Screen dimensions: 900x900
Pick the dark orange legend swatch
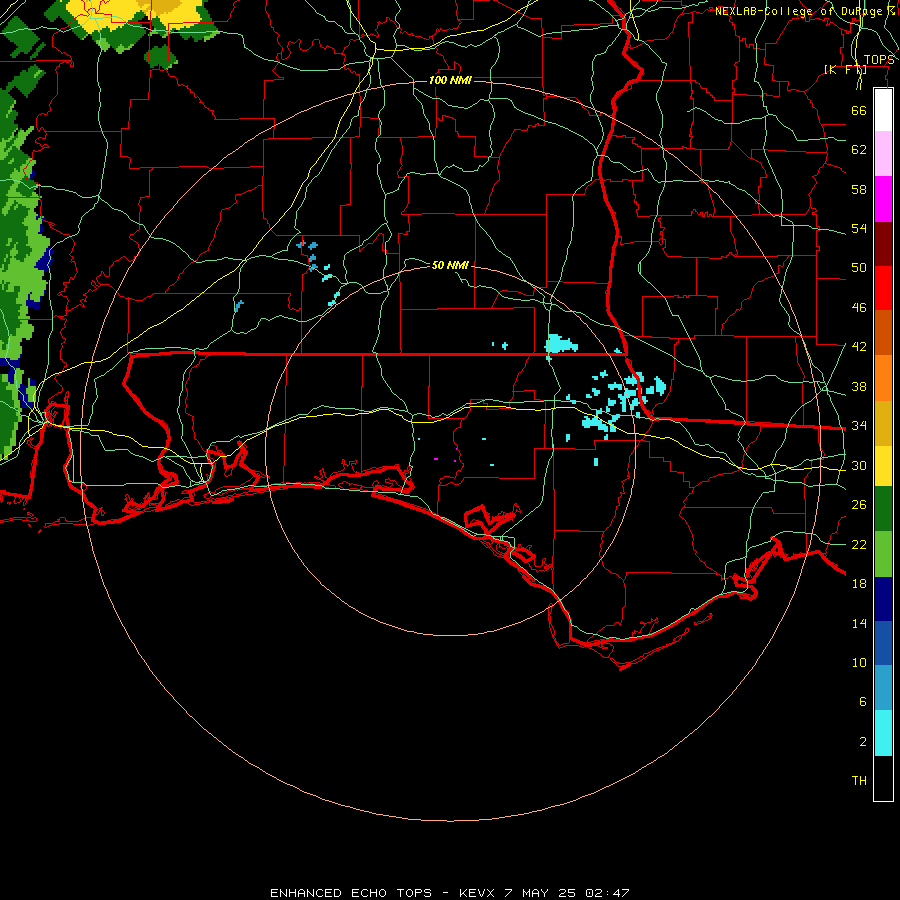click(x=883, y=333)
